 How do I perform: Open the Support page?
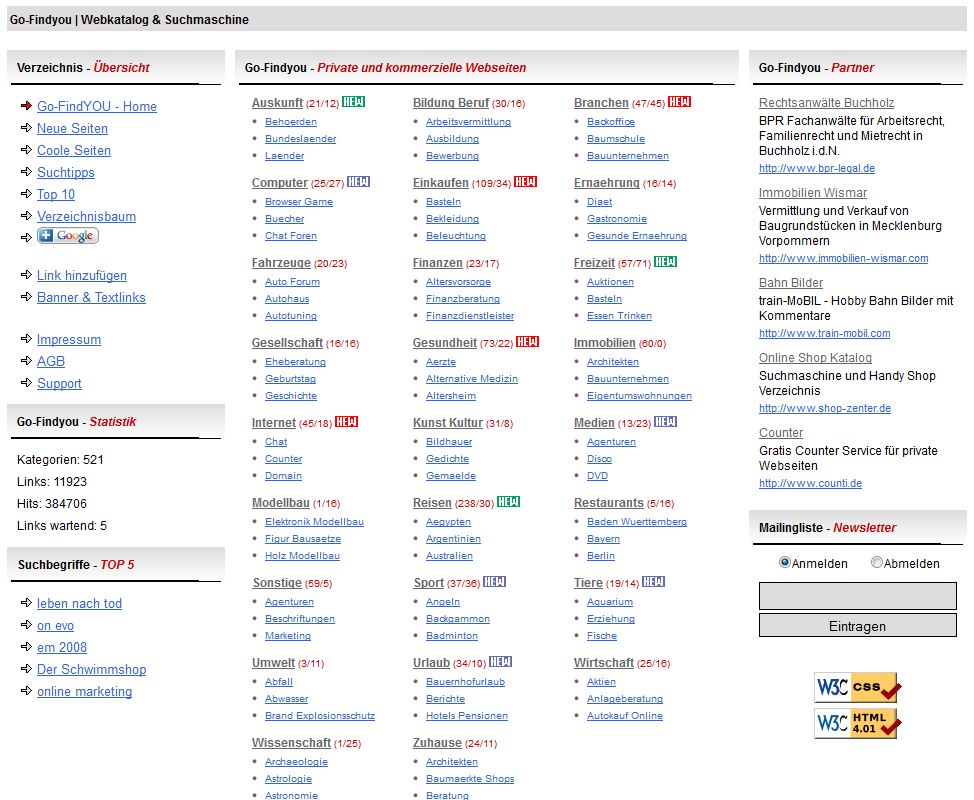(60, 383)
